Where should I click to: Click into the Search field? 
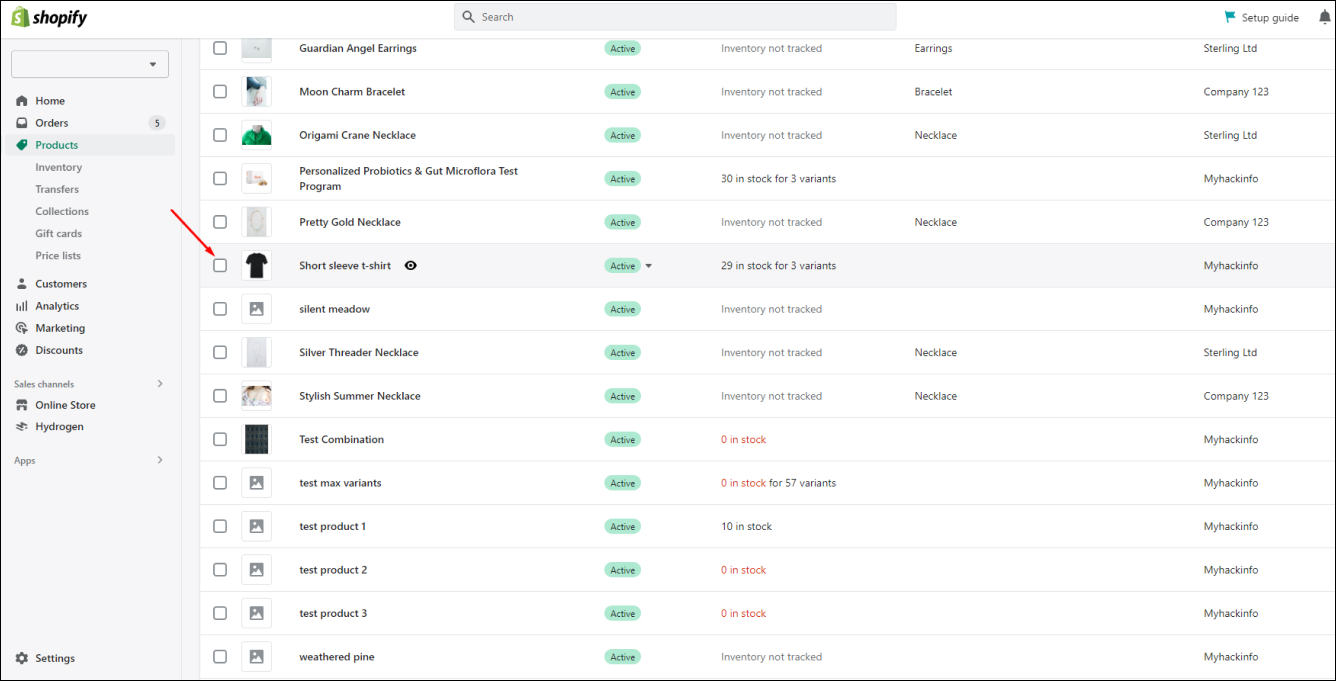tap(675, 17)
